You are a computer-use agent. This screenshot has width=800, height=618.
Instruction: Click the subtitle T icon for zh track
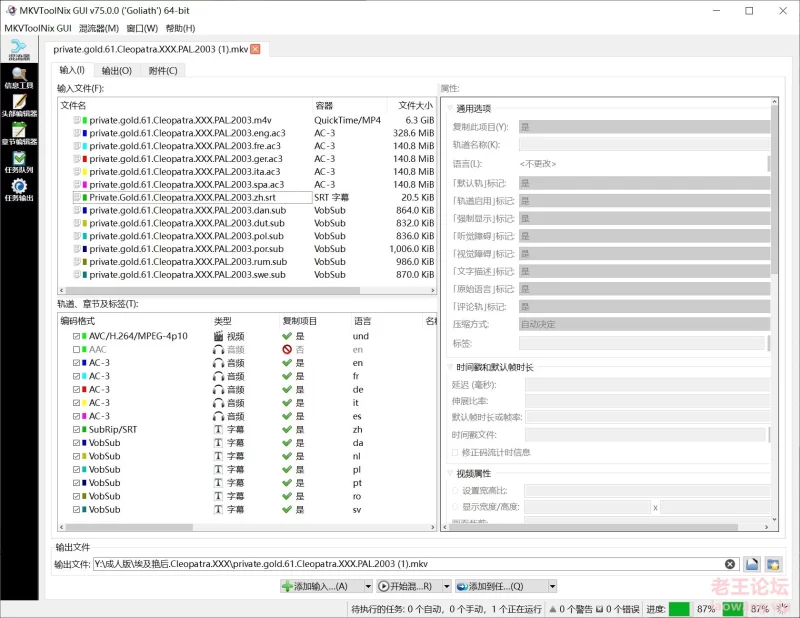pyautogui.click(x=218, y=429)
